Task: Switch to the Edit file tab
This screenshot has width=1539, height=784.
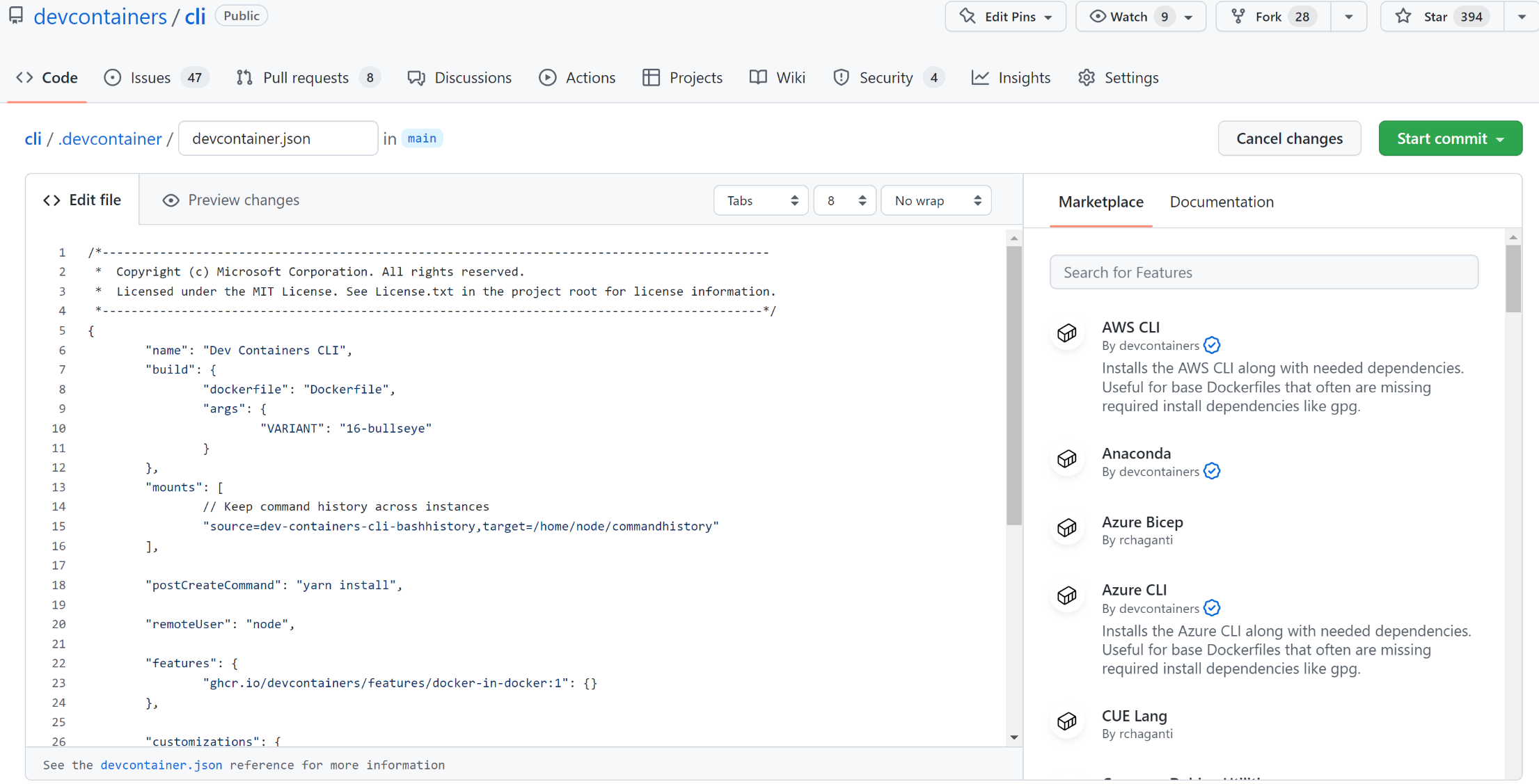Action: click(x=82, y=200)
